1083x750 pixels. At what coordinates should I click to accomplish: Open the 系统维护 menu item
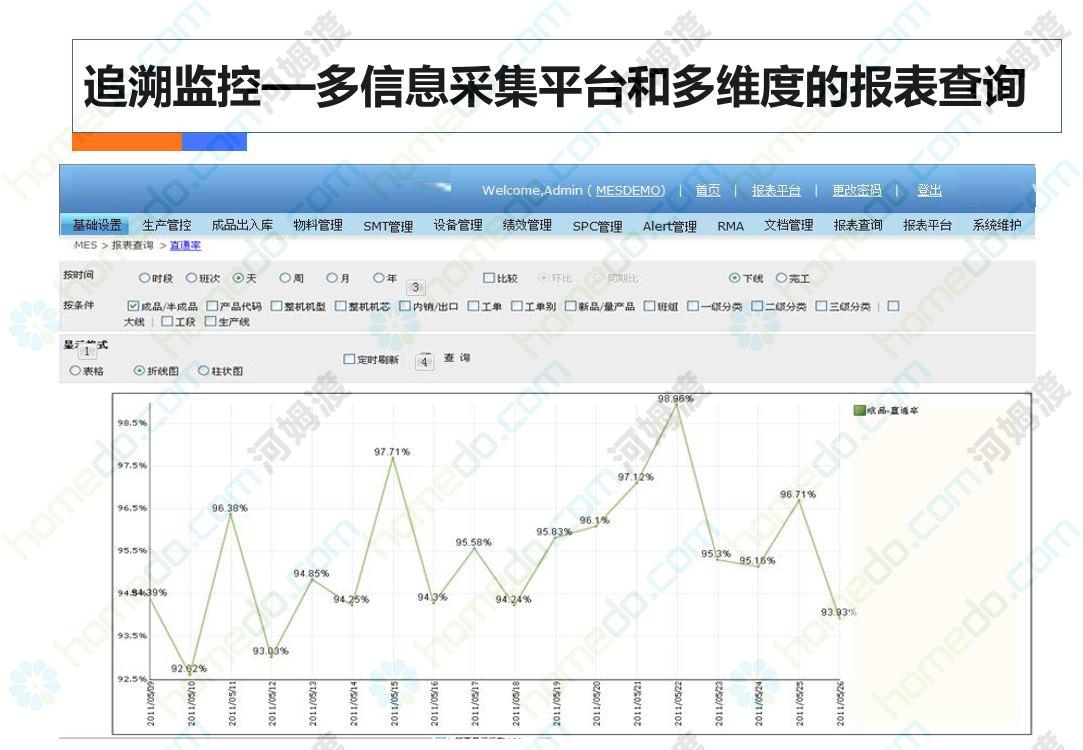[x=996, y=226]
